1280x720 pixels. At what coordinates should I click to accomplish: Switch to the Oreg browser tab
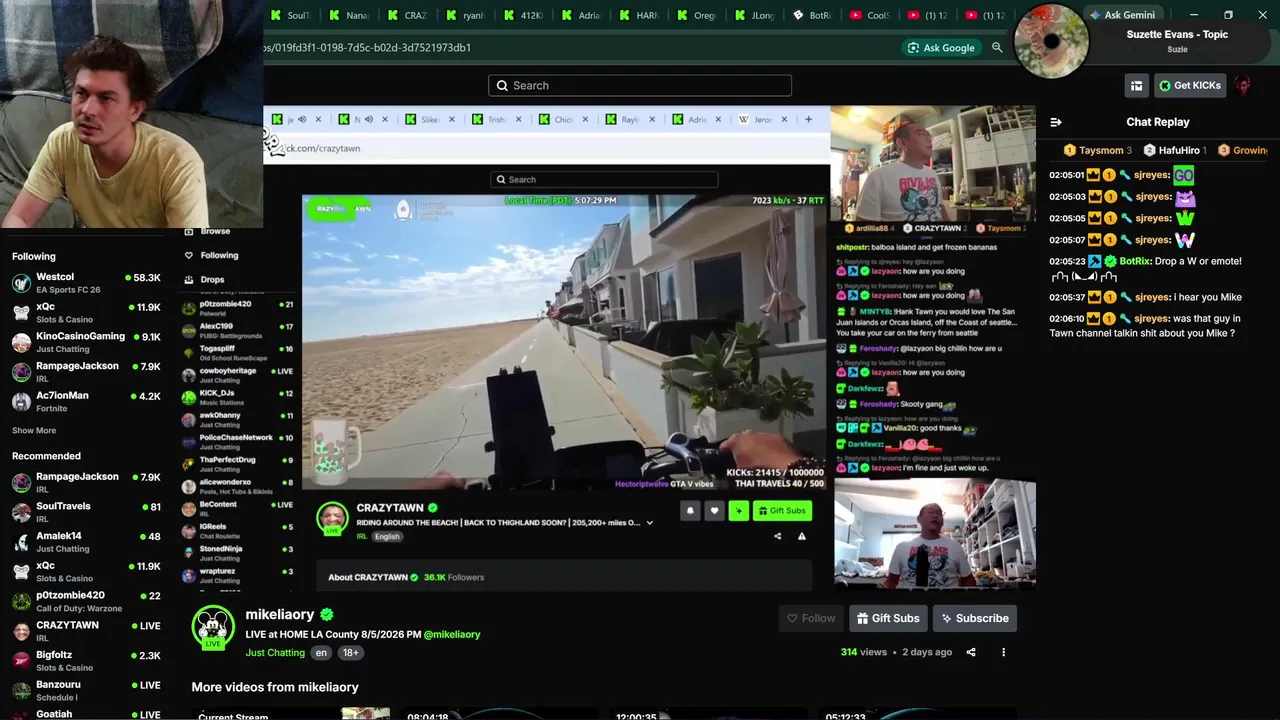698,15
